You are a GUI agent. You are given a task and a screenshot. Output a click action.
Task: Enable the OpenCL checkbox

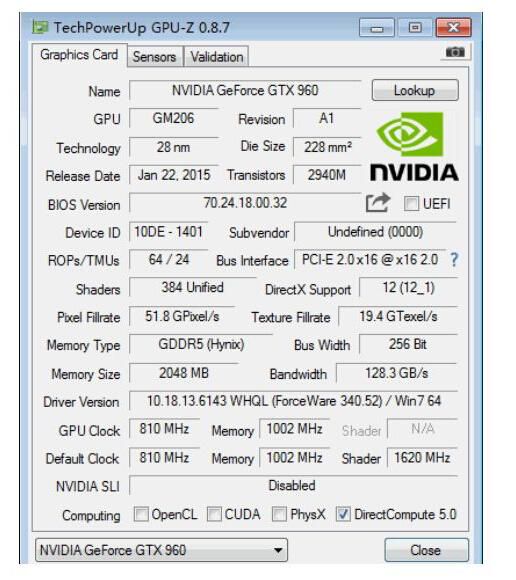pyautogui.click(x=141, y=514)
